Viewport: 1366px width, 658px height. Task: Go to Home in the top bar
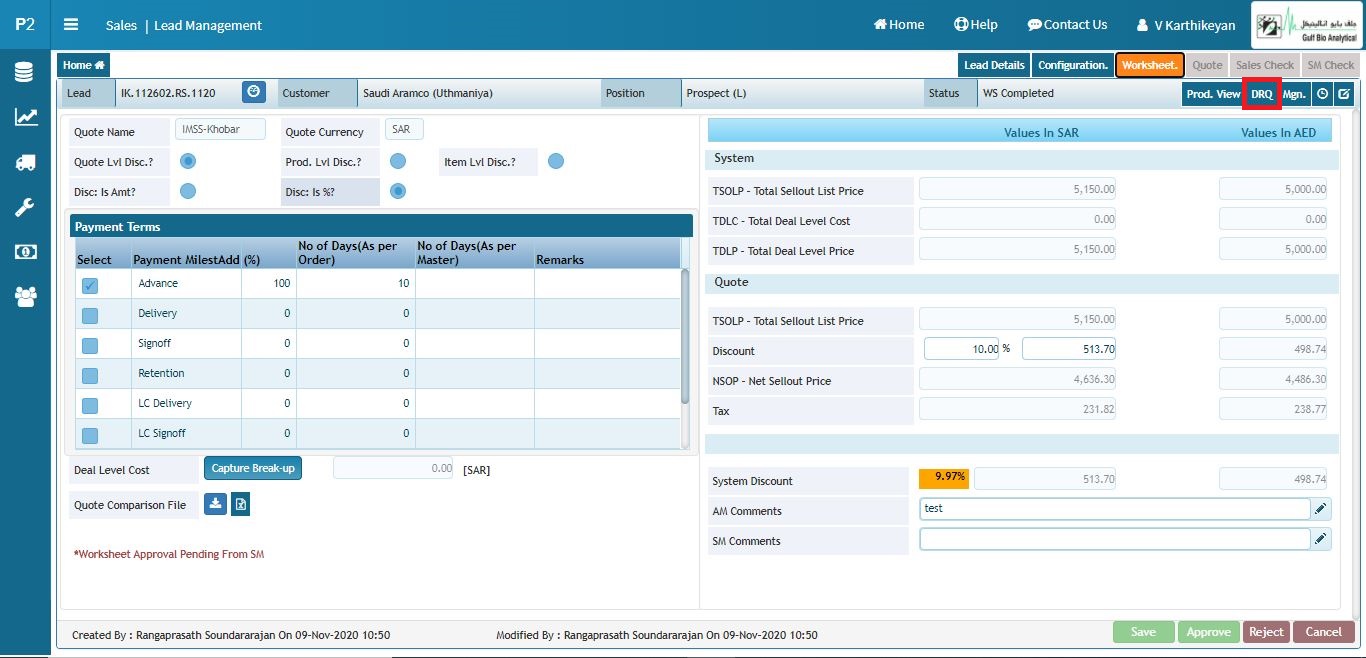click(x=899, y=24)
